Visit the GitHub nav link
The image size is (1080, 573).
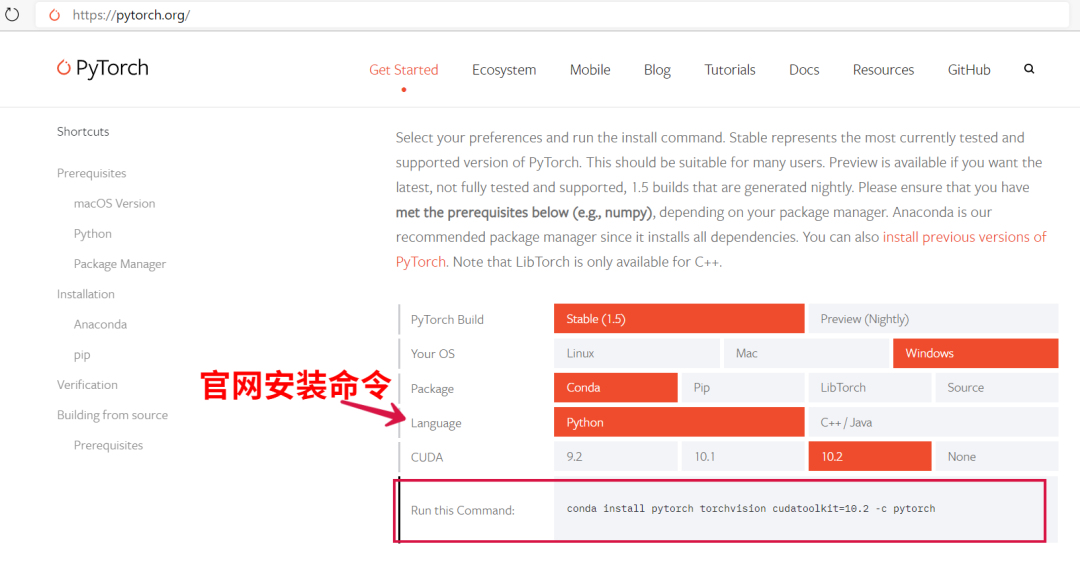point(968,70)
